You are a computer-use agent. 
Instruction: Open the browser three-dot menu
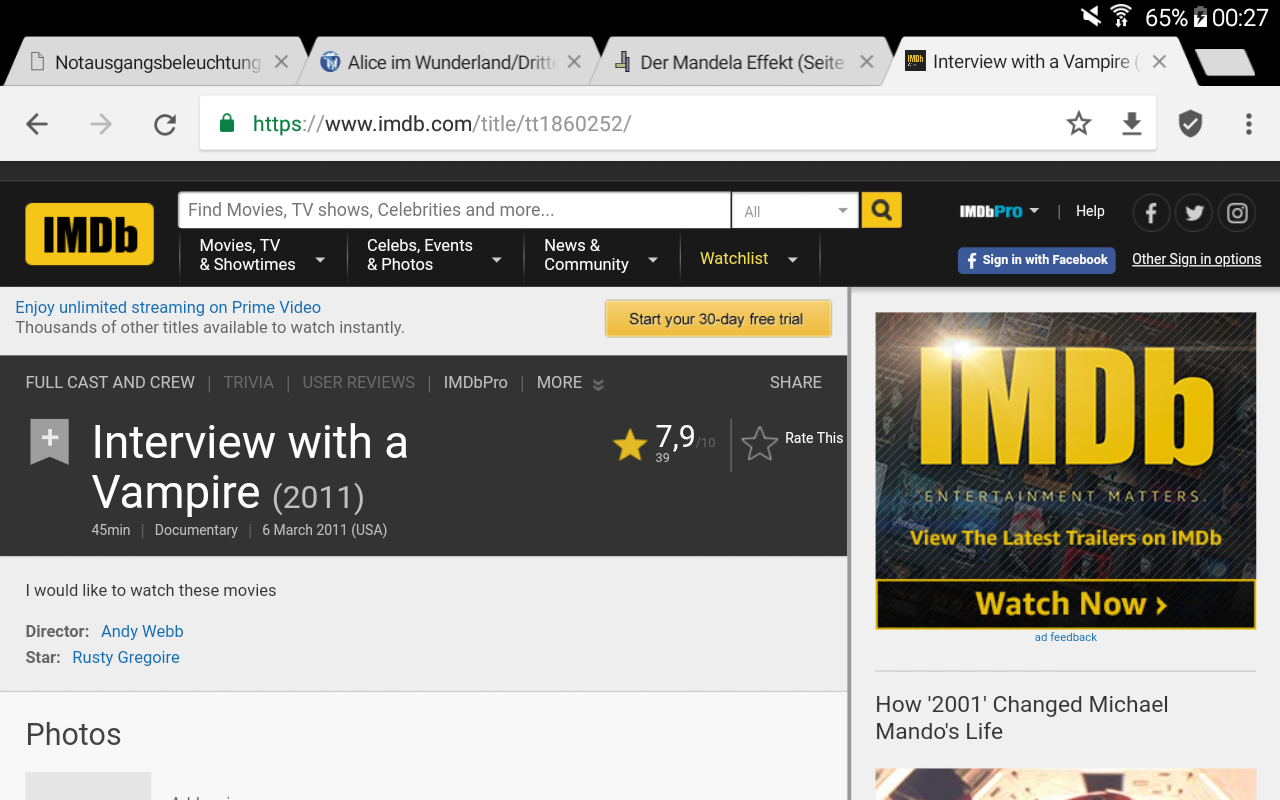1248,124
